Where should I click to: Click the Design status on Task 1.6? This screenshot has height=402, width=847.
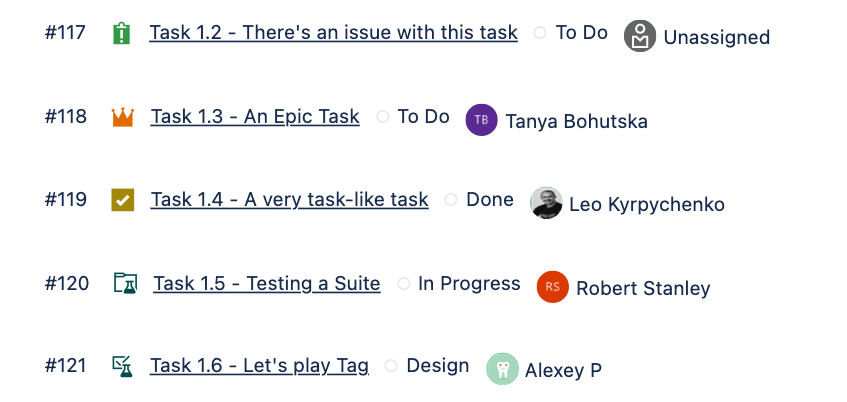(x=437, y=366)
